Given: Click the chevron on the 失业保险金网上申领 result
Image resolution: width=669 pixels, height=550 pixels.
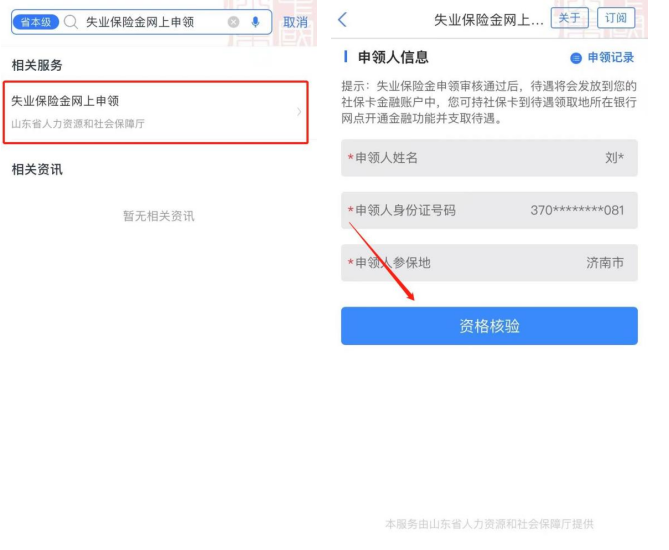Looking at the screenshot, I should pyautogui.click(x=299, y=112).
